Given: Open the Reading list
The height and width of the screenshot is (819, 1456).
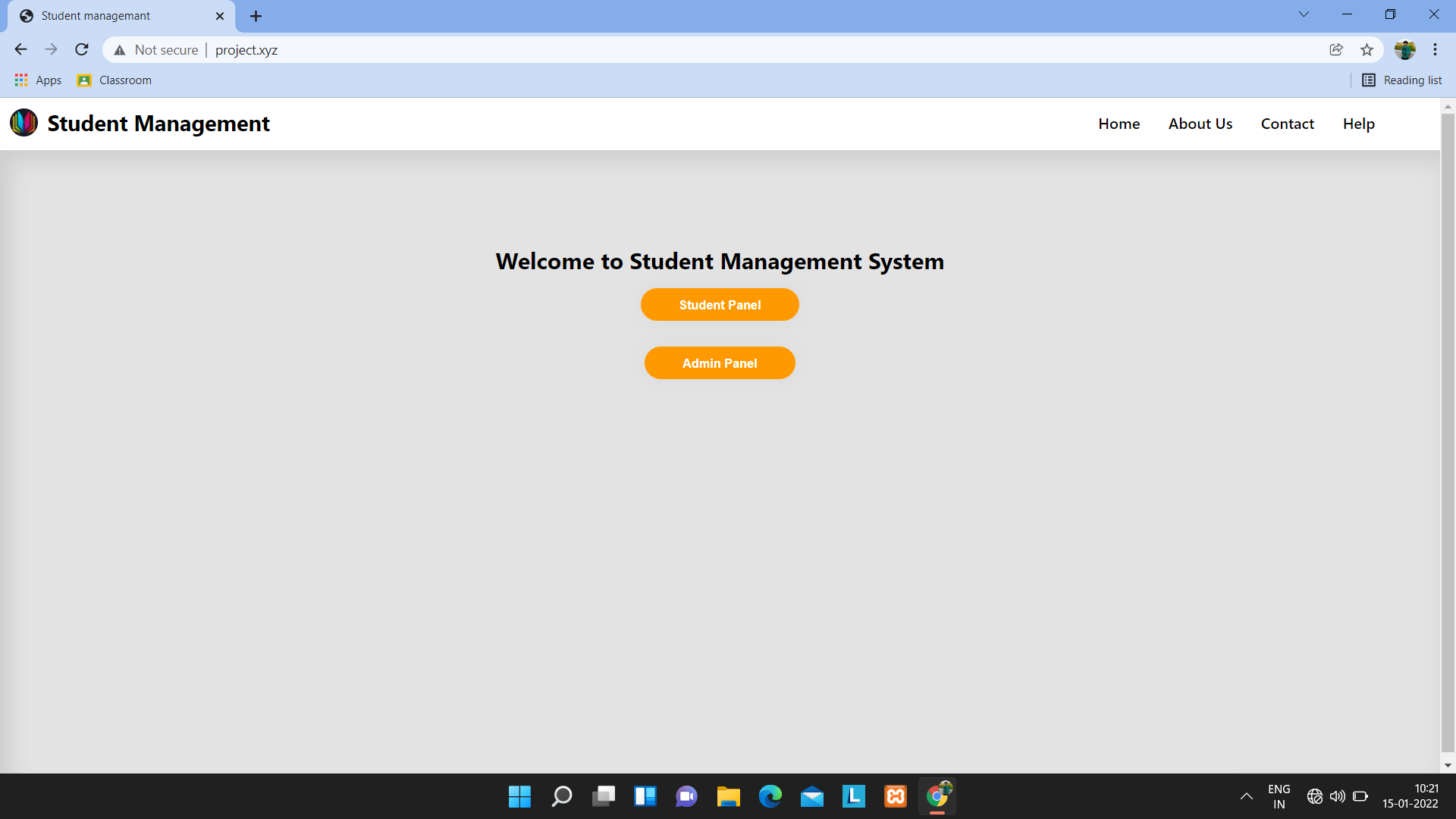Looking at the screenshot, I should point(1401,80).
